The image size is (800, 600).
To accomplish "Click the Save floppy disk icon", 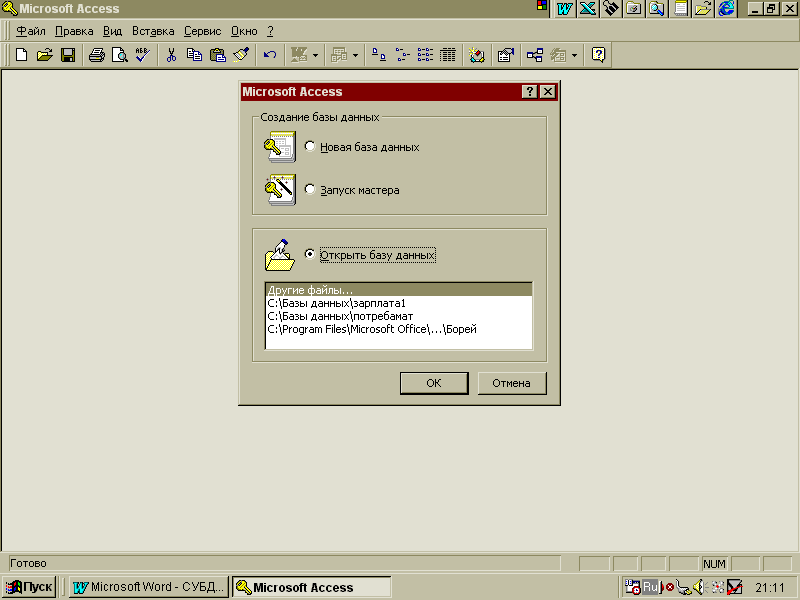I will coord(68,55).
